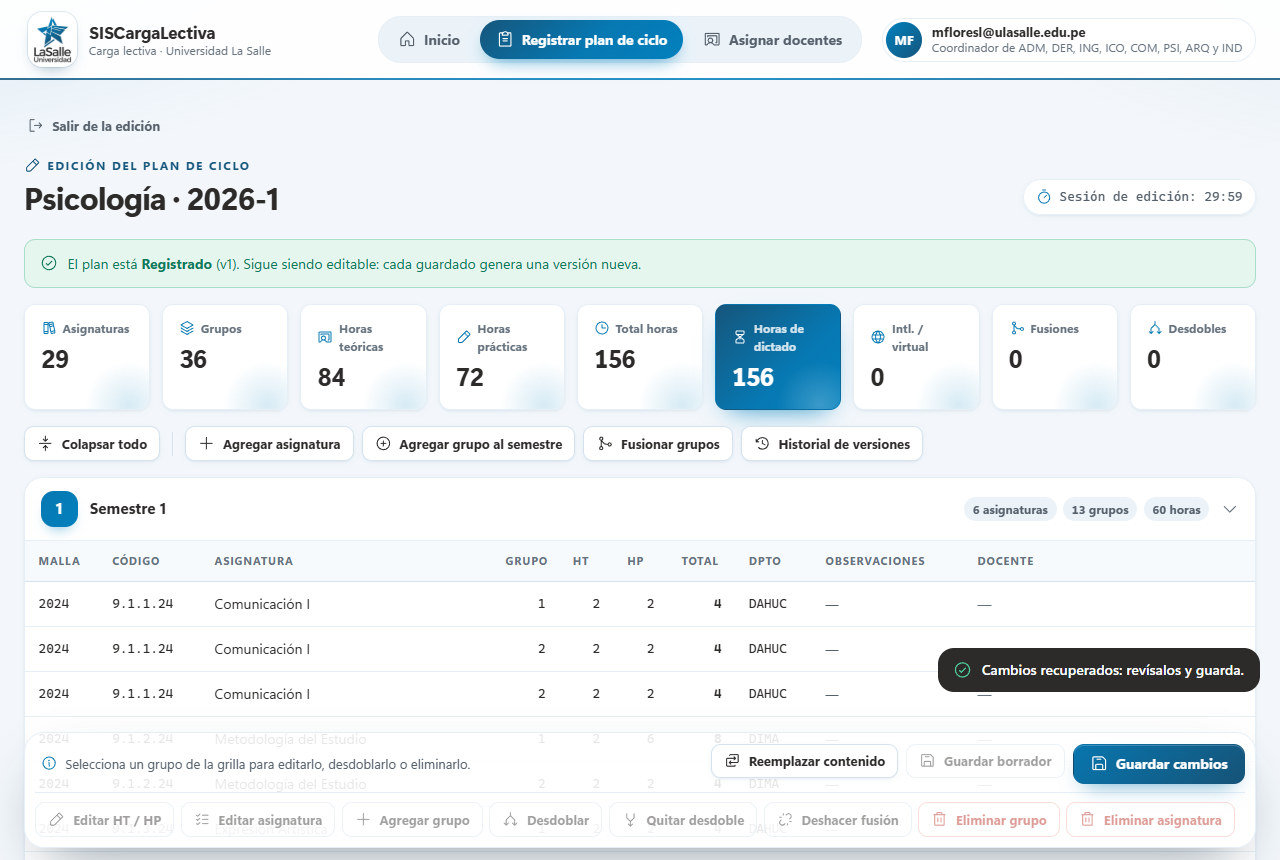1280x860 pixels.
Task: Select the Registrar plan de ciclo tab
Action: 581,40
